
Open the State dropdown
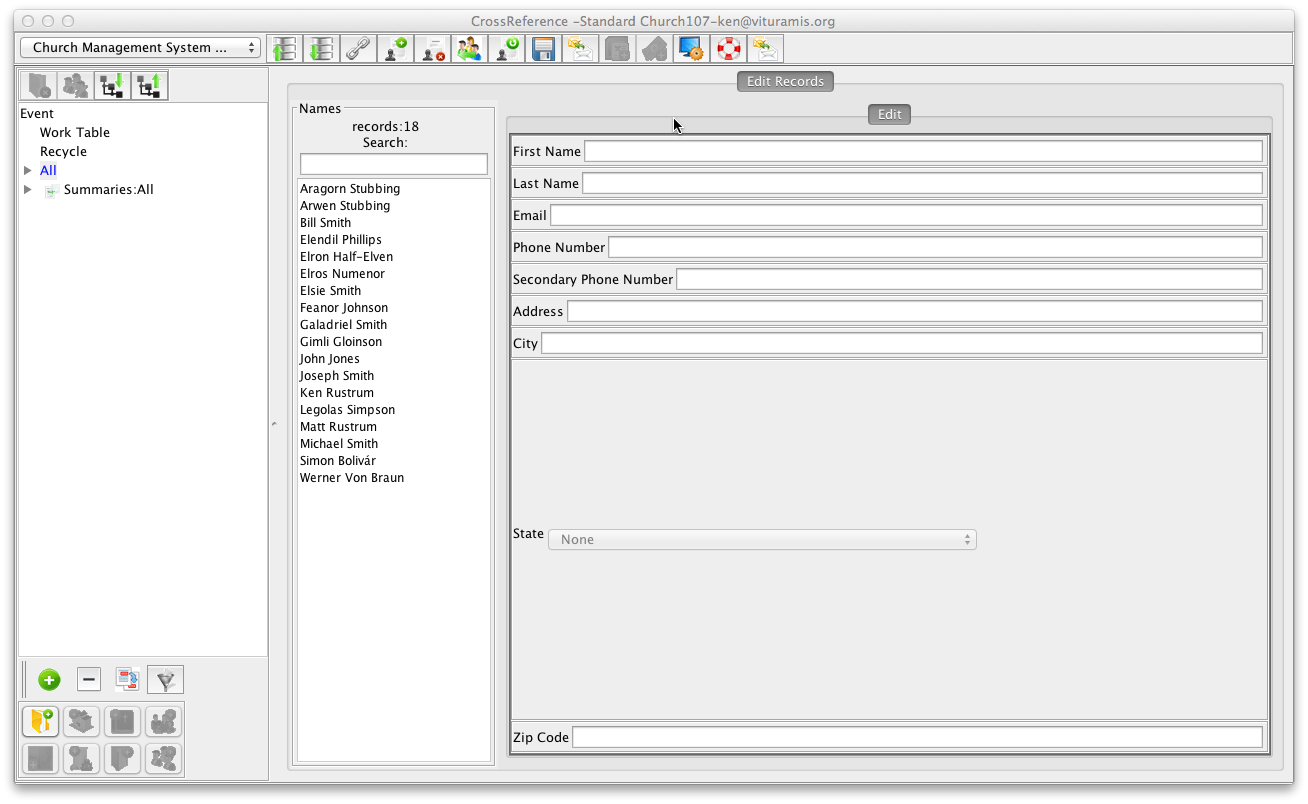point(762,539)
